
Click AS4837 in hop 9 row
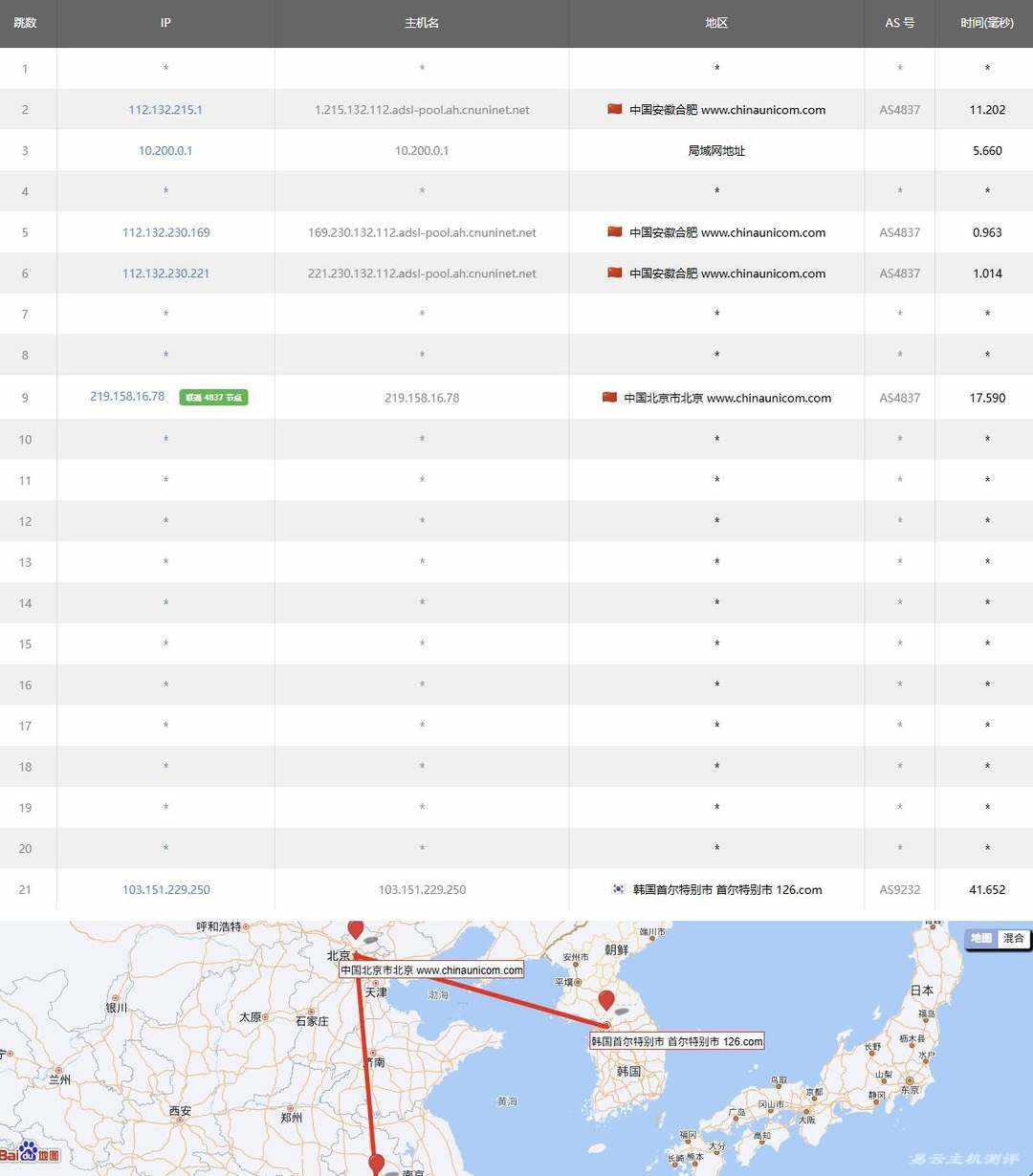coord(900,398)
